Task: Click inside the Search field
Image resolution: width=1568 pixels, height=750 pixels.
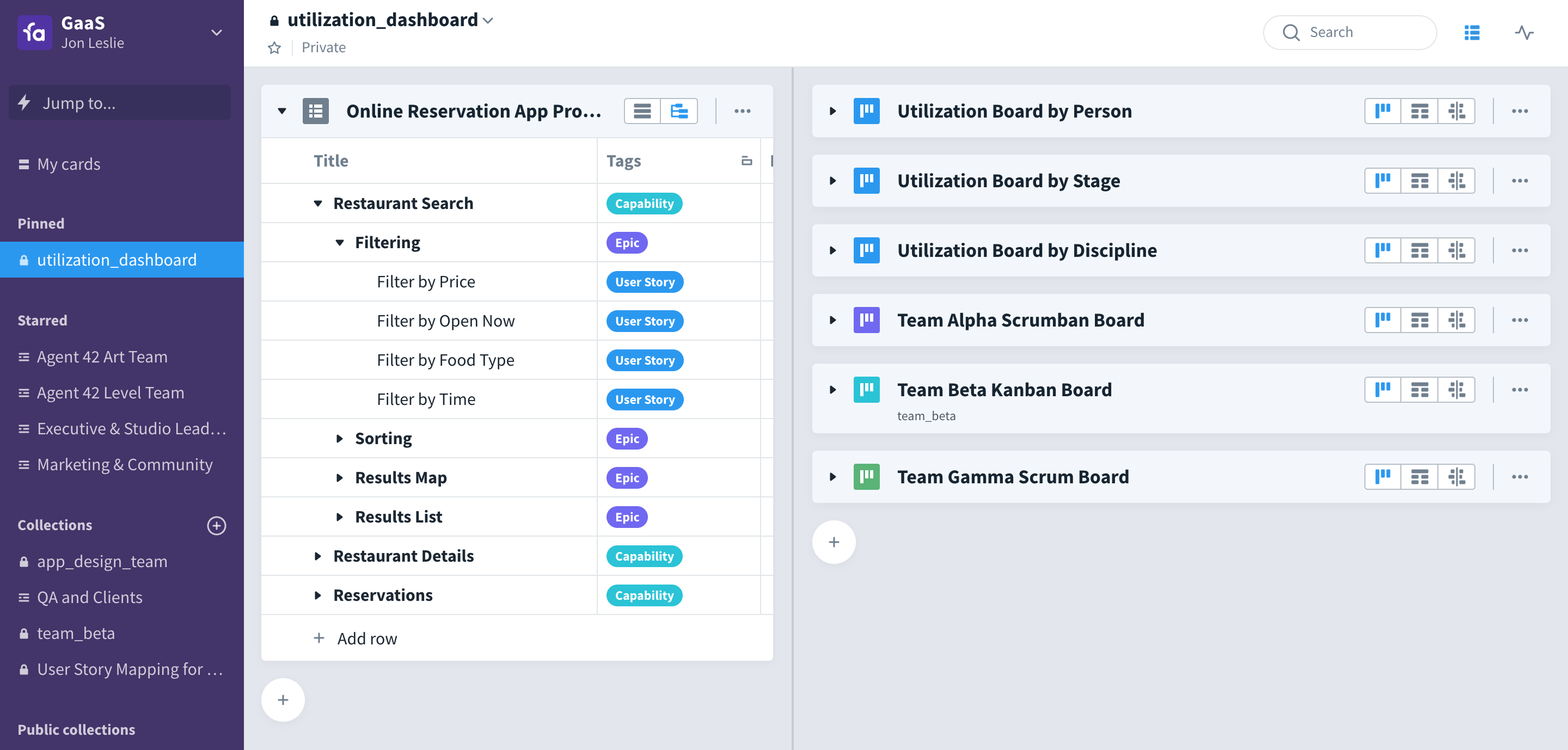Action: click(x=1357, y=32)
